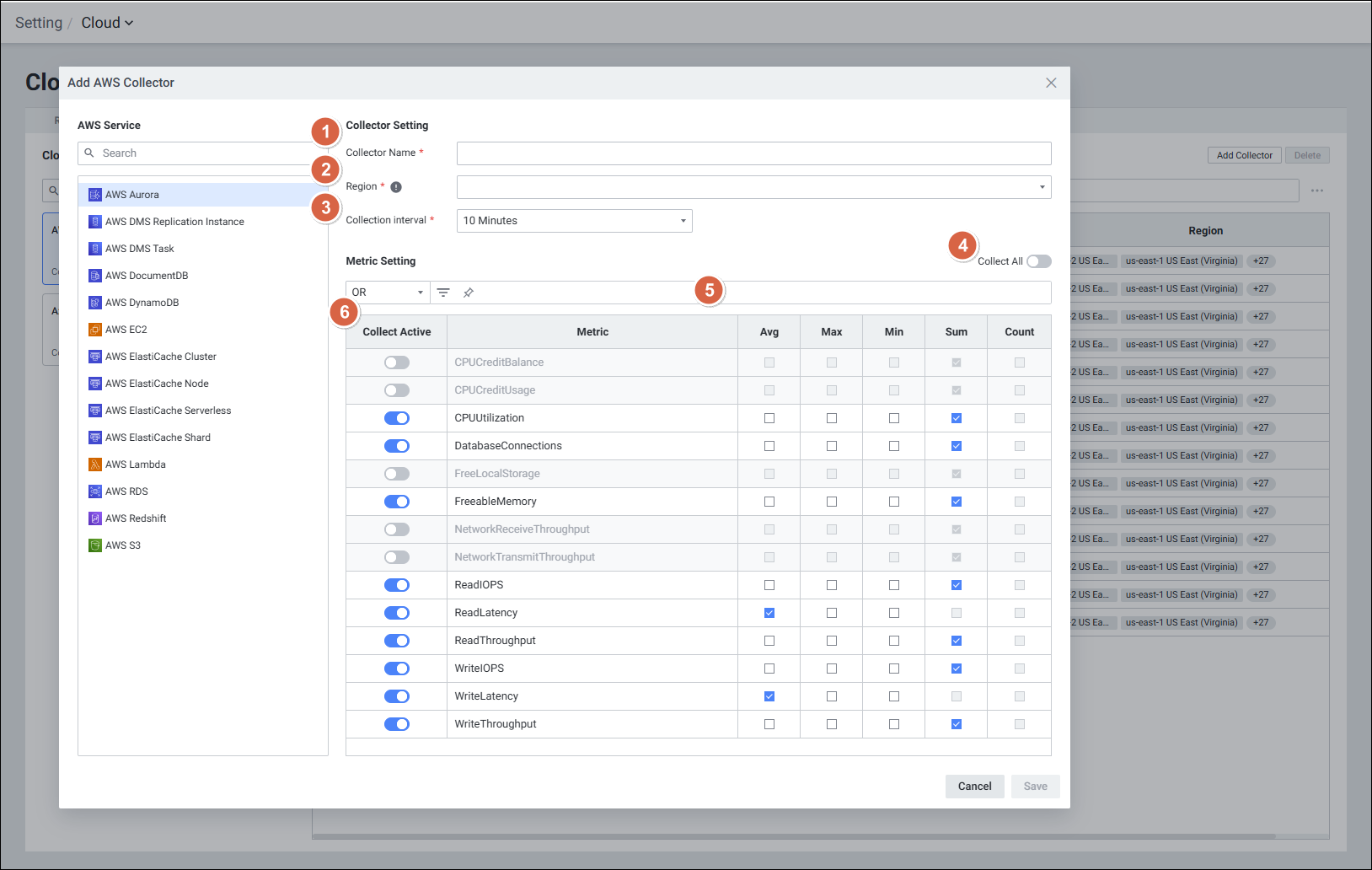The width and height of the screenshot is (1372, 870).
Task: Select AWS RDS from service list
Action: tap(126, 491)
